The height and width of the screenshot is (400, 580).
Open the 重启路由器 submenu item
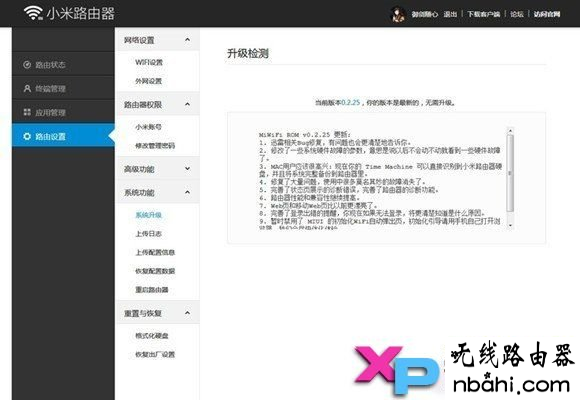[152, 289]
